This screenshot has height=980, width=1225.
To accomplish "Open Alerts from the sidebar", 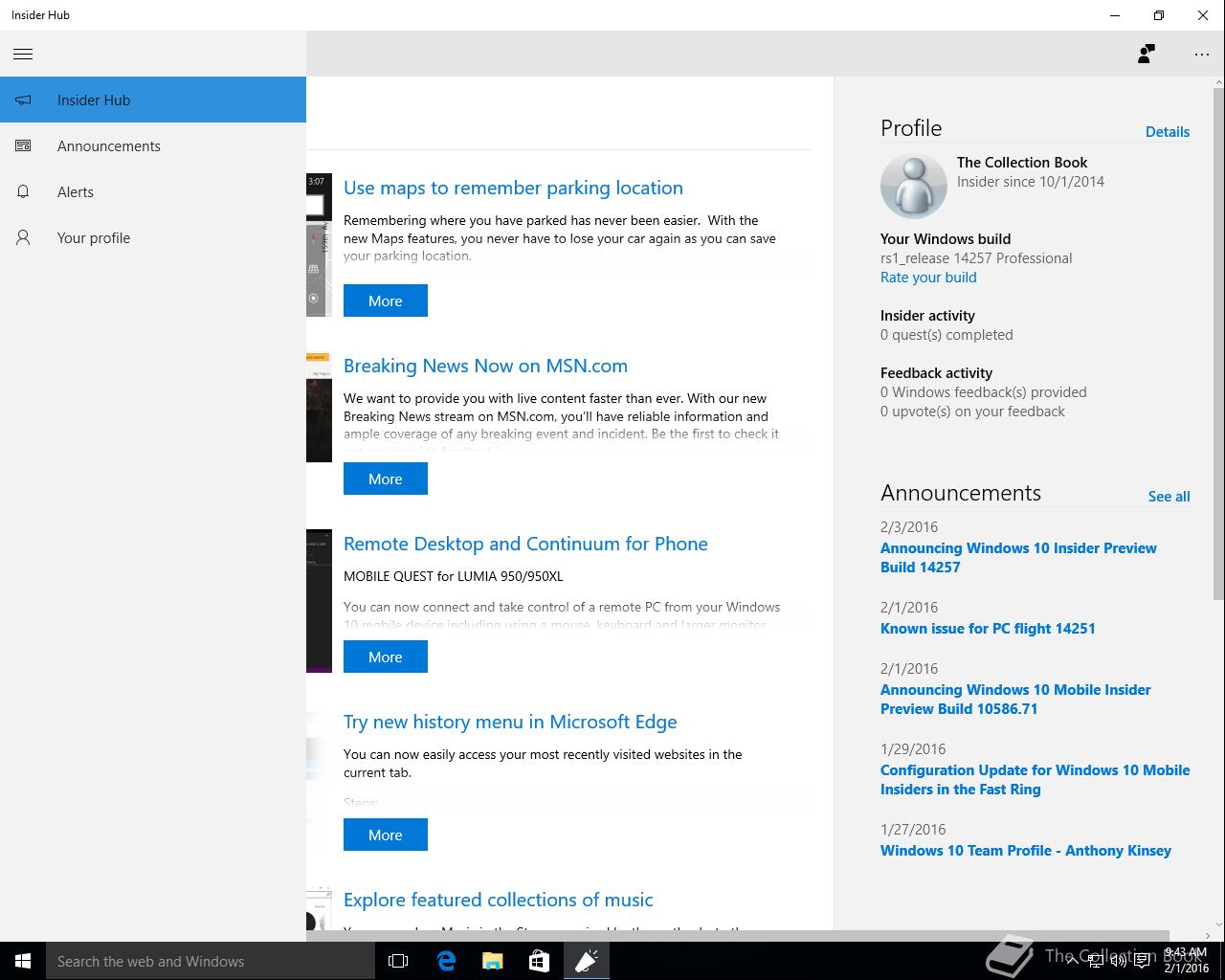I will [x=153, y=191].
